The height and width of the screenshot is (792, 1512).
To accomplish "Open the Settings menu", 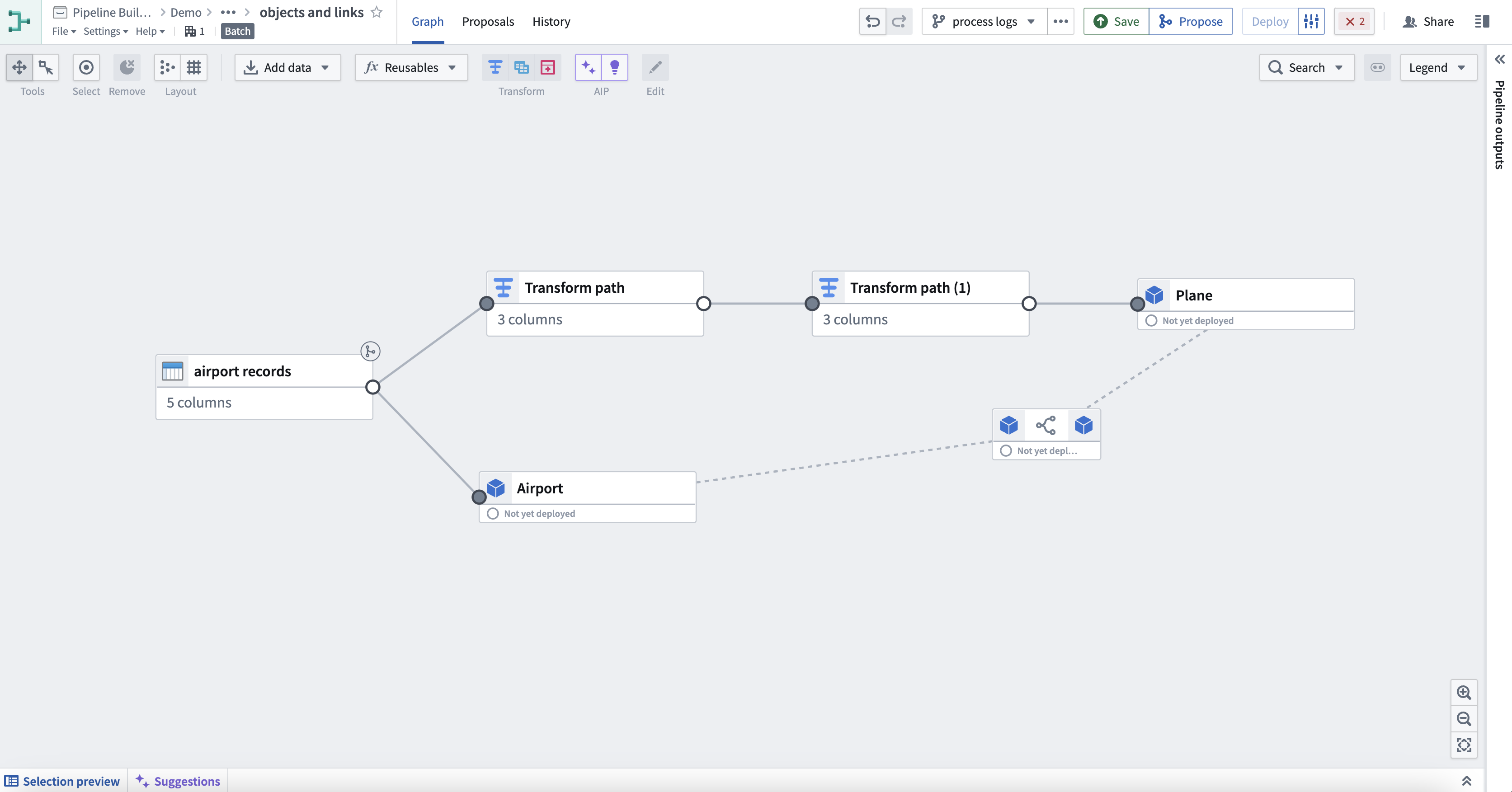I will pyautogui.click(x=106, y=31).
